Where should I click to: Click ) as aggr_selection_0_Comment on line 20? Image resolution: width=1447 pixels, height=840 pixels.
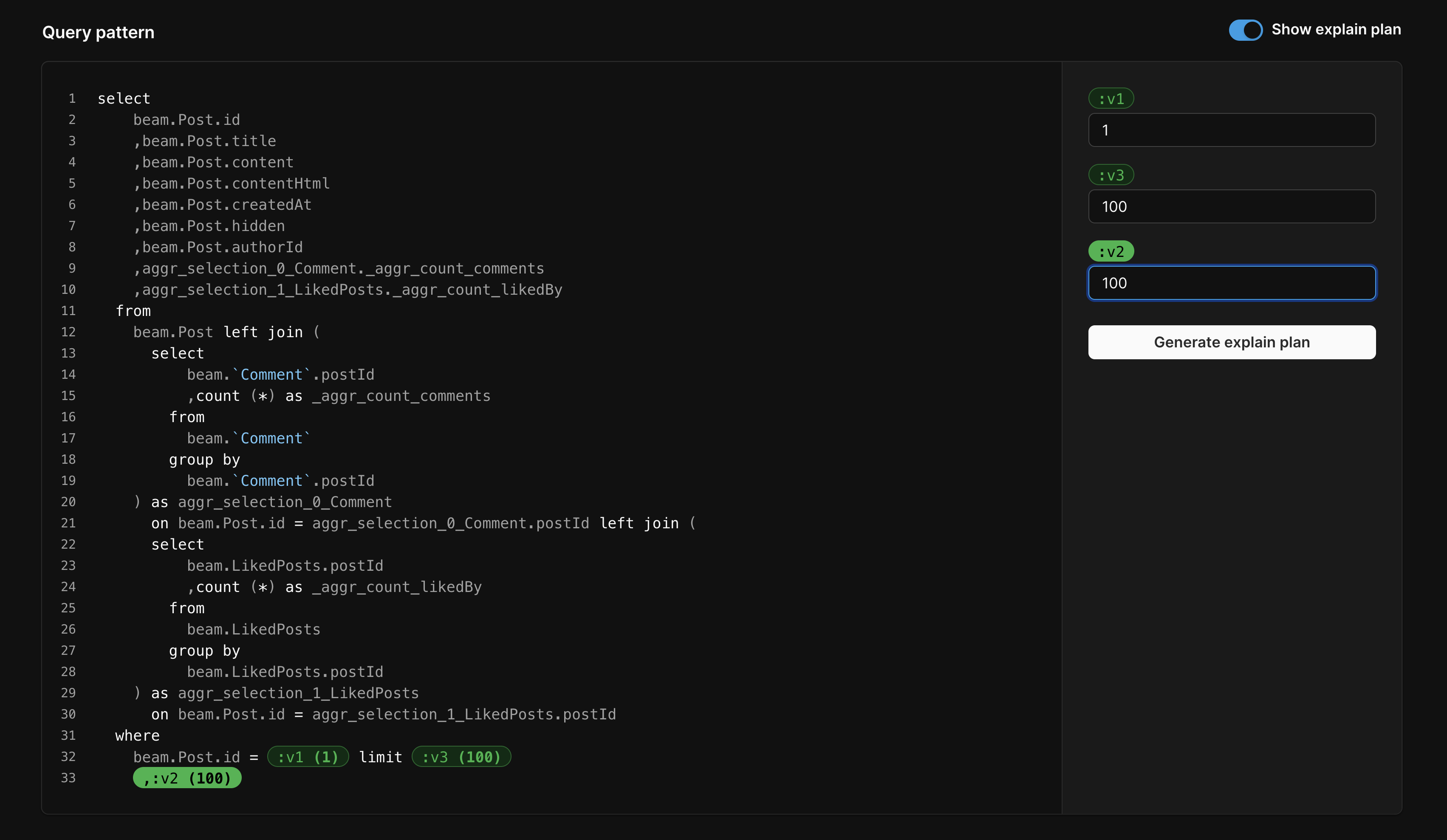pos(263,502)
